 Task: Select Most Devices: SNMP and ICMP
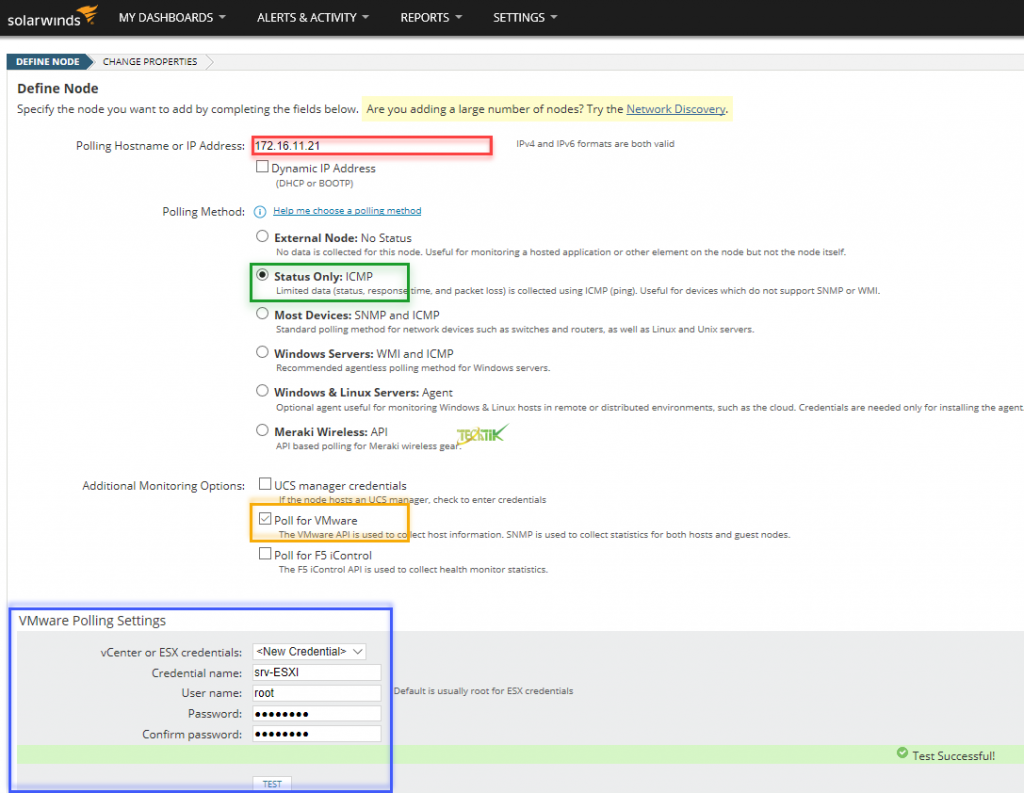pyautogui.click(x=262, y=313)
